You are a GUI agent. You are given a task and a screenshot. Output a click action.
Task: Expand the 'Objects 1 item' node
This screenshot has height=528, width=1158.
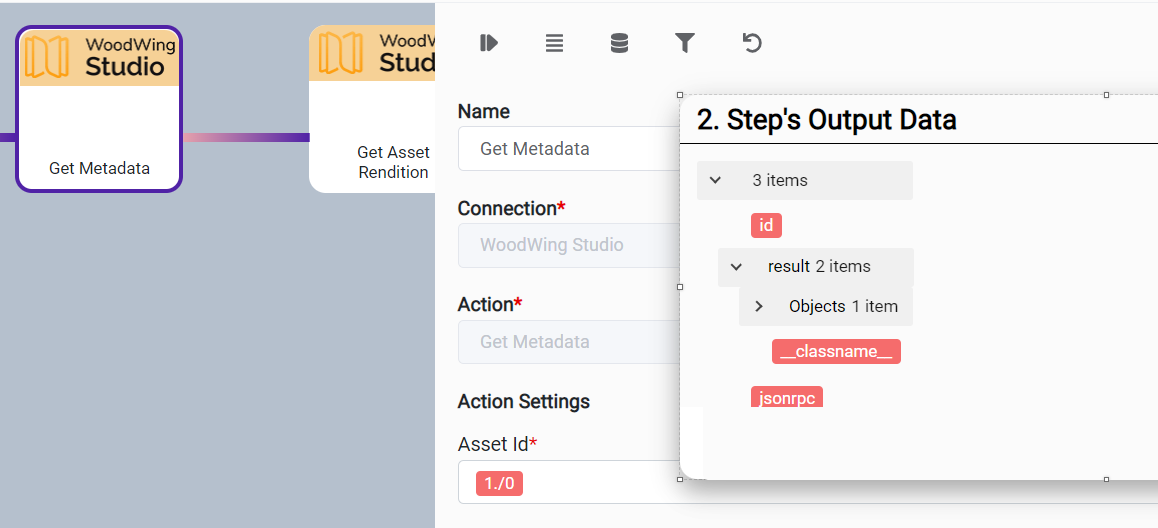click(x=758, y=306)
